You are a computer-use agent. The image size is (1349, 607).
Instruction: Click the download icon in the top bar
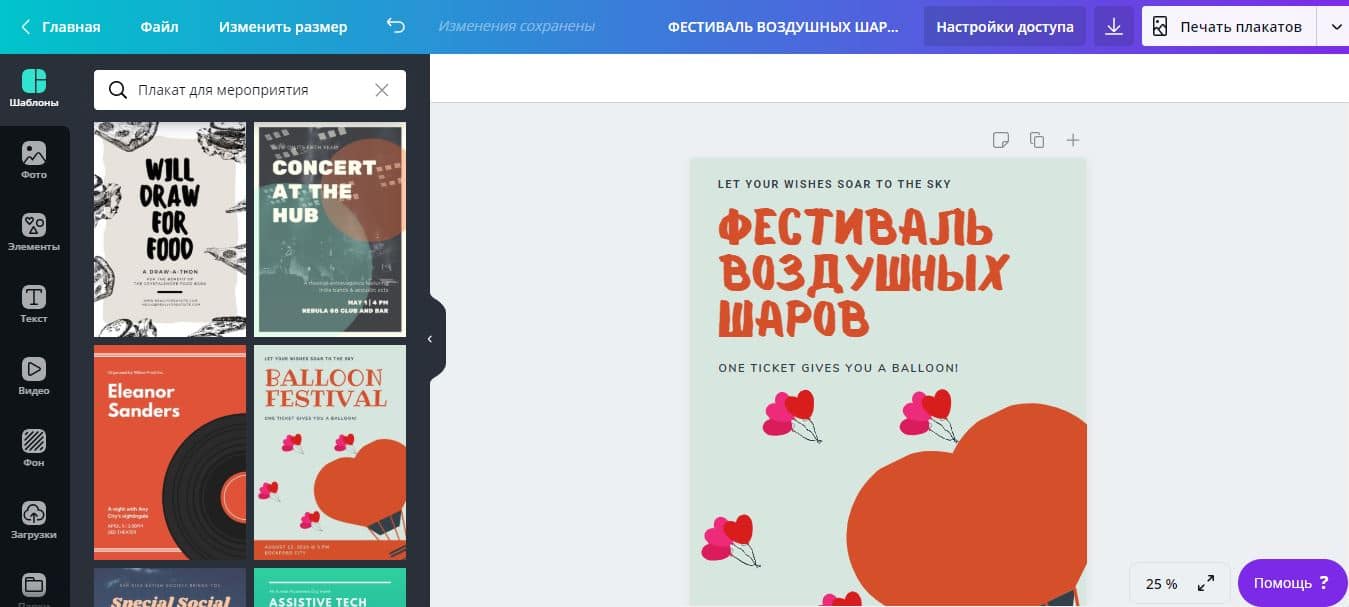[x=1113, y=25]
